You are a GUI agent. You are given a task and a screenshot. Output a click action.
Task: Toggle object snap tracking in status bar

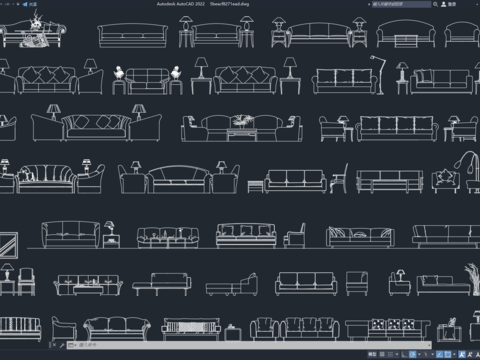[439, 354]
